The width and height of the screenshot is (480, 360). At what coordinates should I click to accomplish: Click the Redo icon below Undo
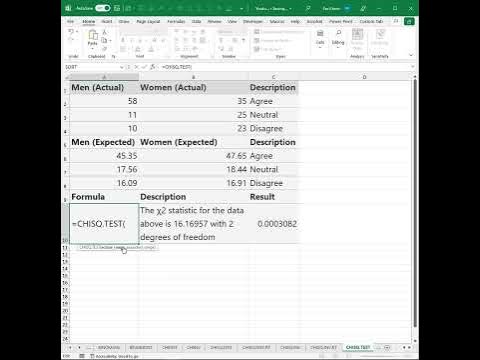pos(71,40)
